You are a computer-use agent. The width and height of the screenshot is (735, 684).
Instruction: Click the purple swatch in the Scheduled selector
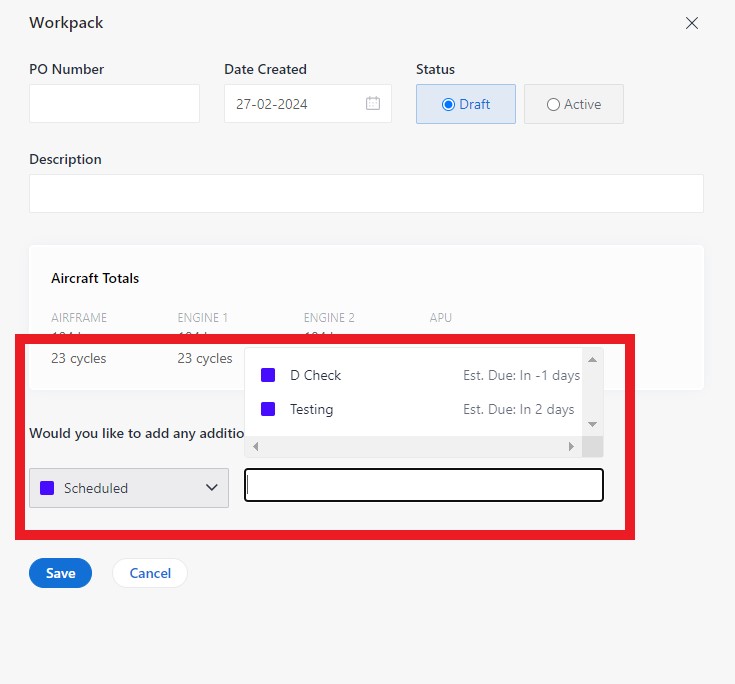pos(47,488)
